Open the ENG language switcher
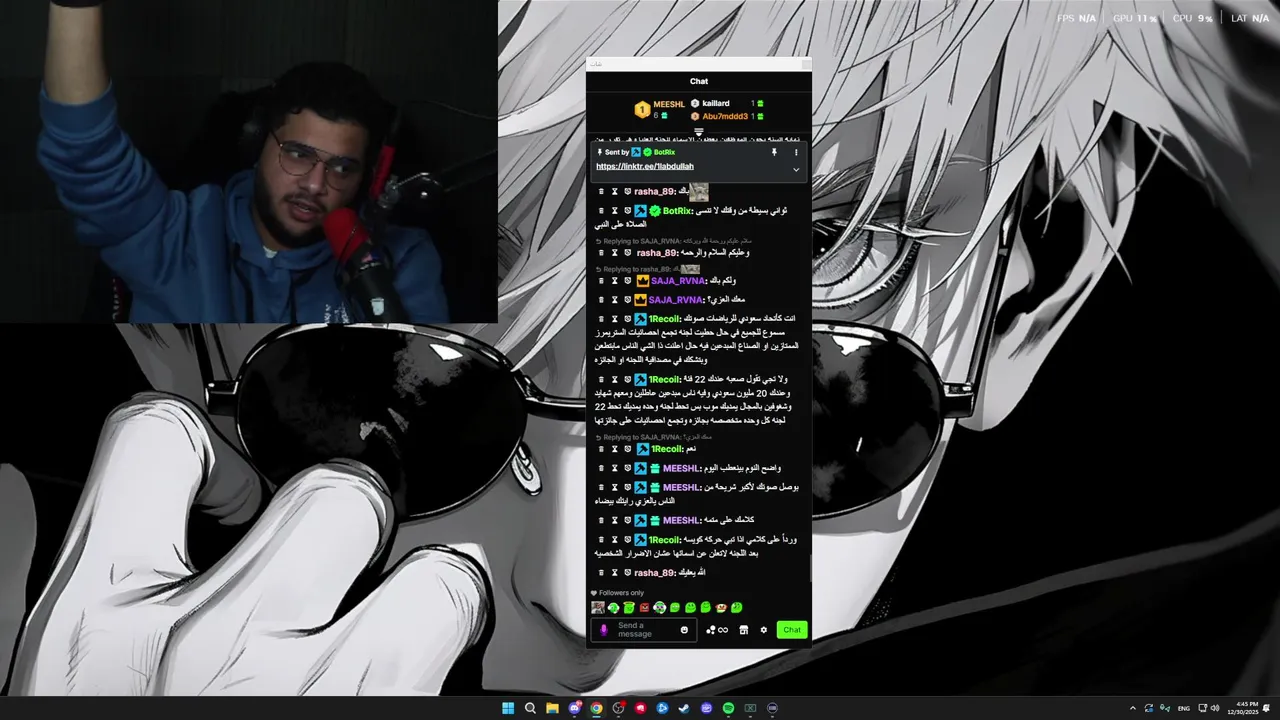Screen dimensions: 1280x720 (x=1184, y=708)
